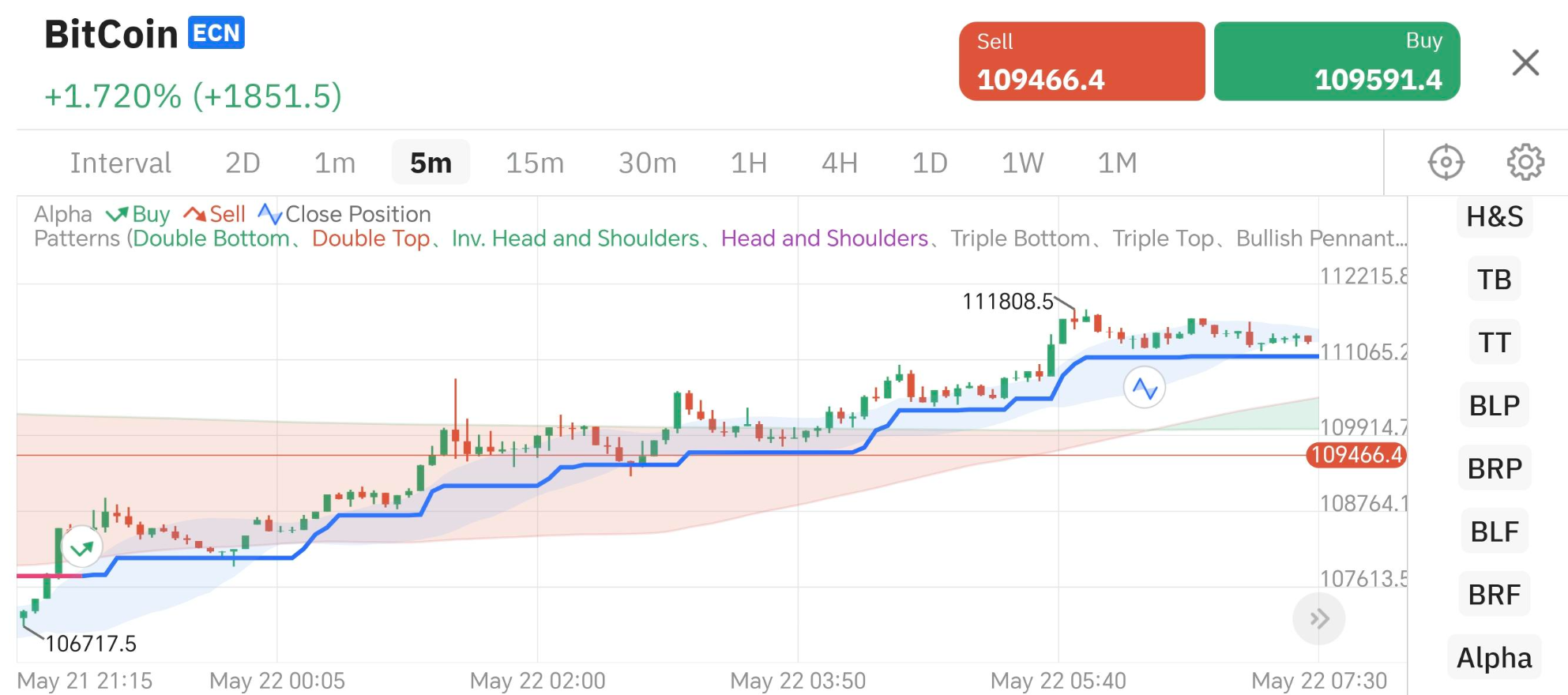1568x695 pixels.
Task: Click the crosshair target icon
Action: tap(1446, 163)
